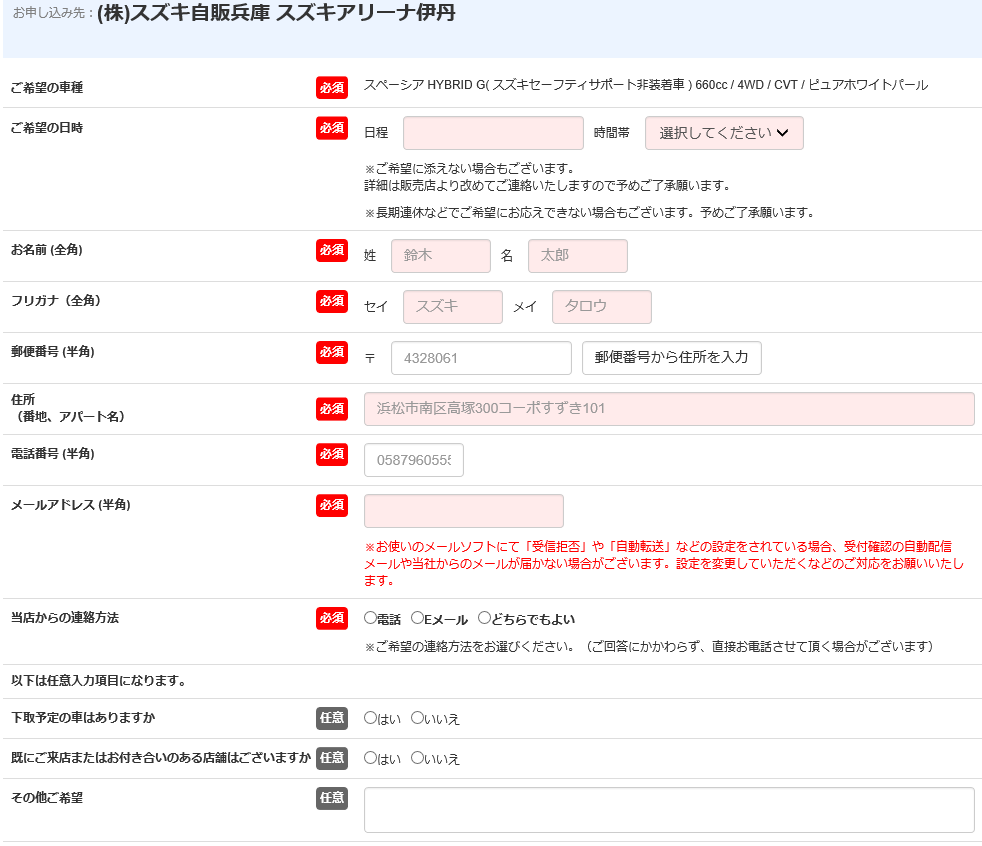Click the メイ furigana field

coord(601,307)
